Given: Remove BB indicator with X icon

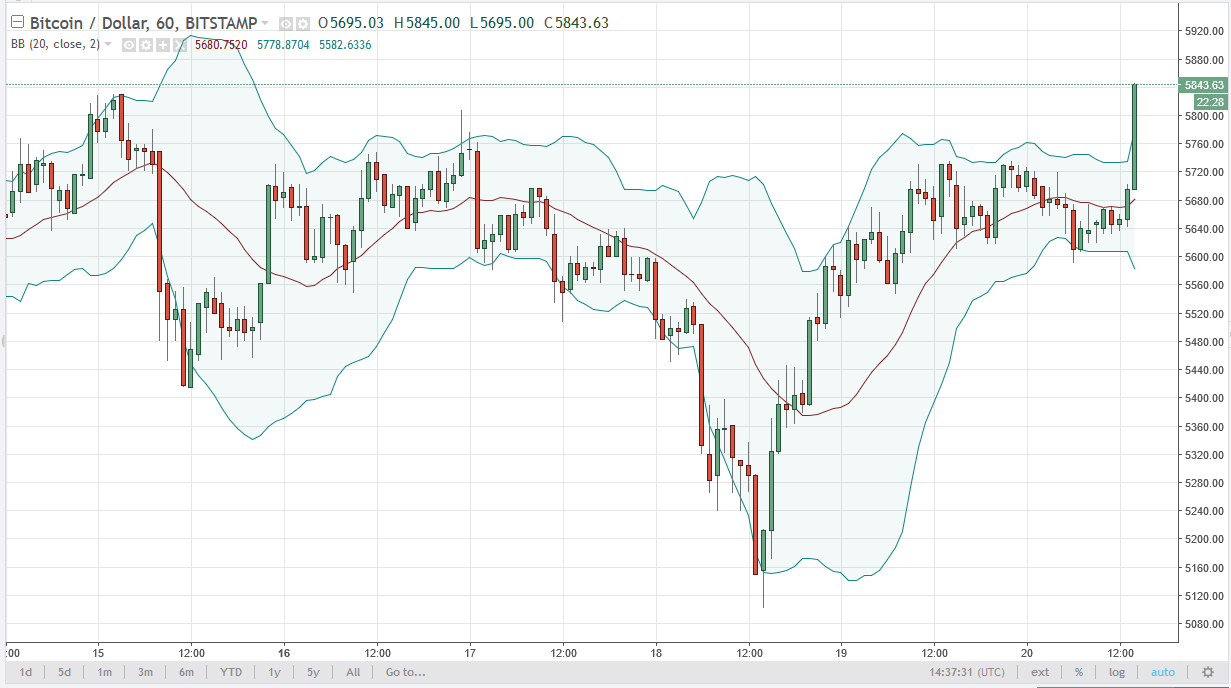Looking at the screenshot, I should tap(180, 44).
